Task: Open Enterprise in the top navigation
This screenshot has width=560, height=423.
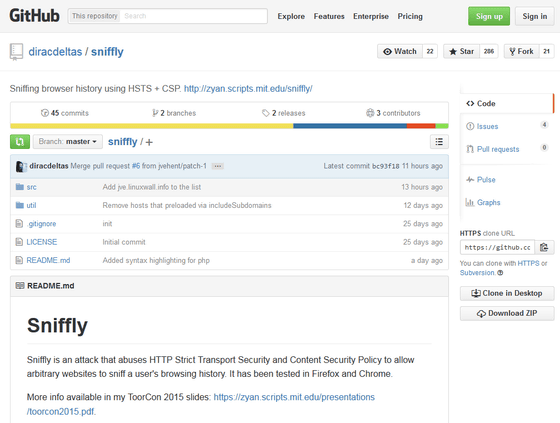Action: [371, 16]
